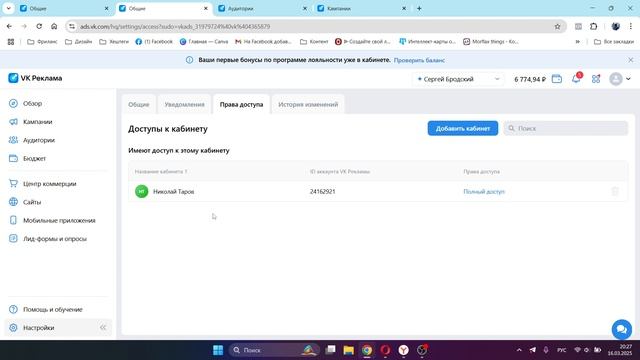This screenshot has height=360, width=640.
Task: Open the Хештеги bookmarks folder
Action: click(114, 42)
